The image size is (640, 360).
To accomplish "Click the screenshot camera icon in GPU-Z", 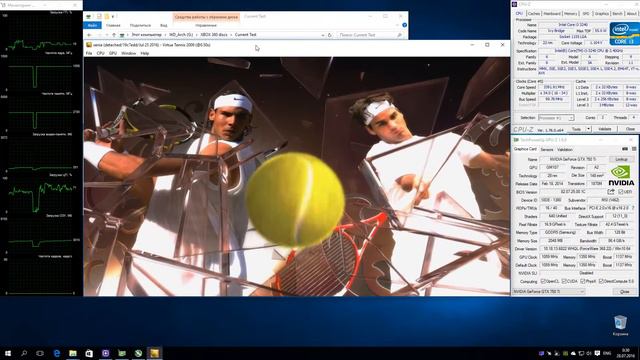I will point(625,149).
